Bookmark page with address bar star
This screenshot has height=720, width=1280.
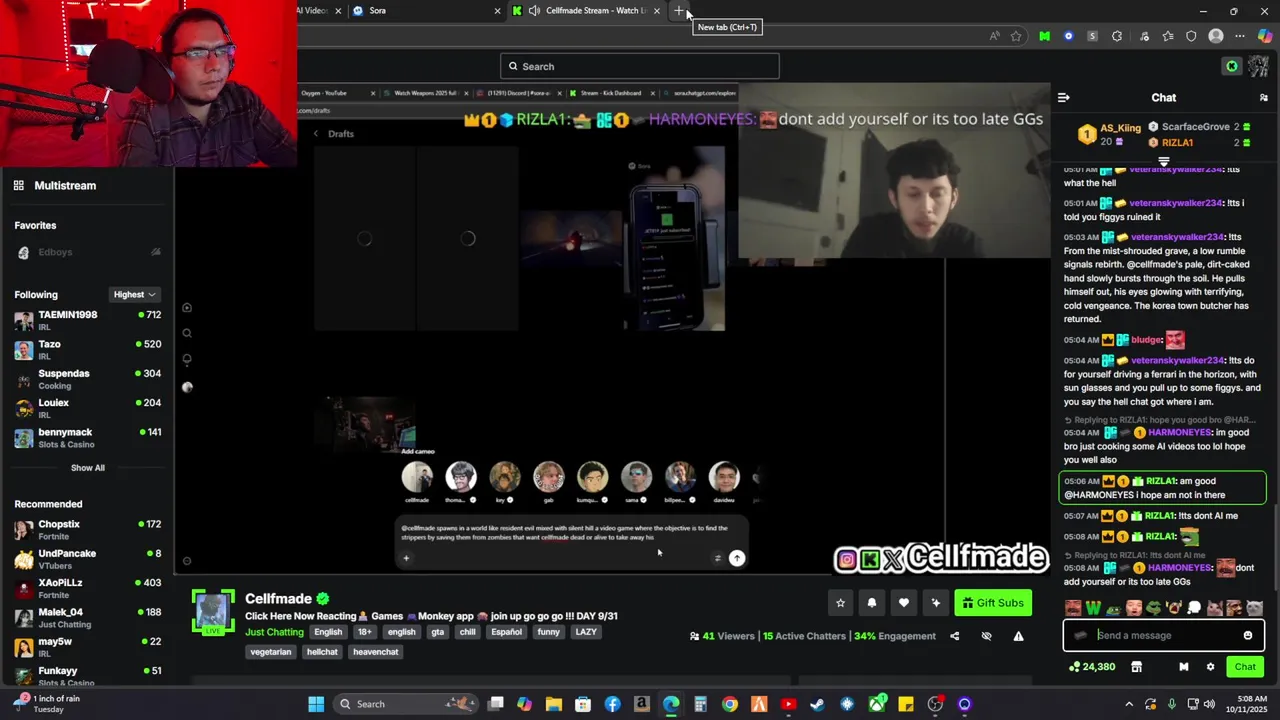click(1016, 36)
